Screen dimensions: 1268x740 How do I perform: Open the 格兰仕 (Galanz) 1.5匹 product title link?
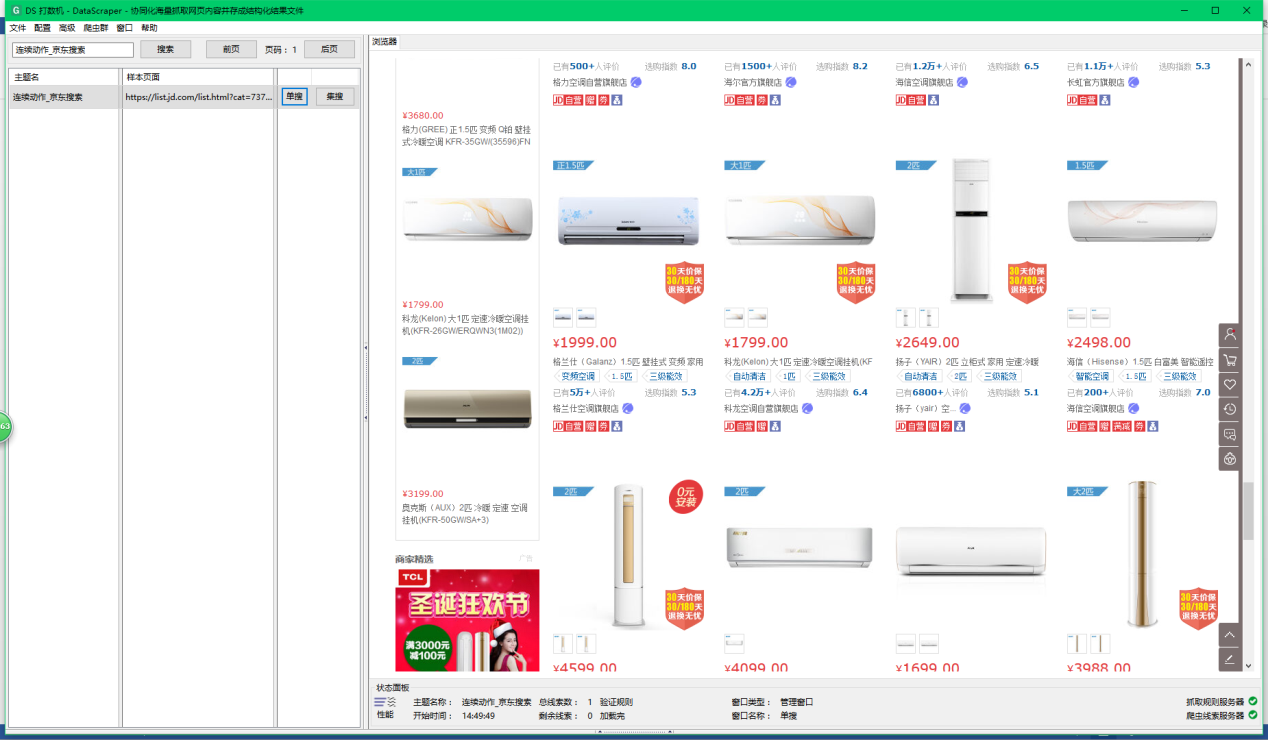(x=628, y=361)
